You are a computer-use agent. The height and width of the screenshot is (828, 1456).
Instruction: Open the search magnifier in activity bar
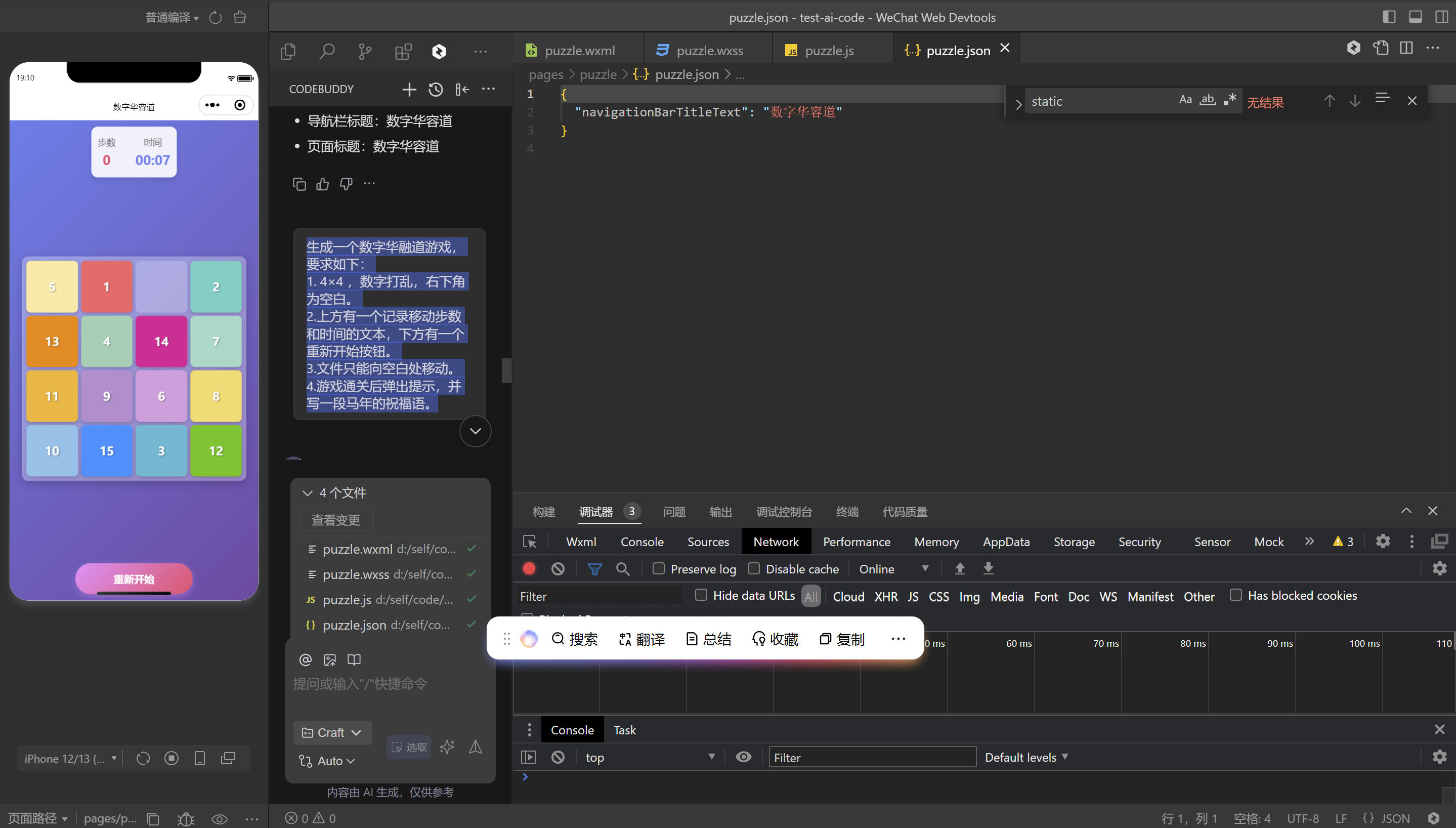click(x=327, y=52)
